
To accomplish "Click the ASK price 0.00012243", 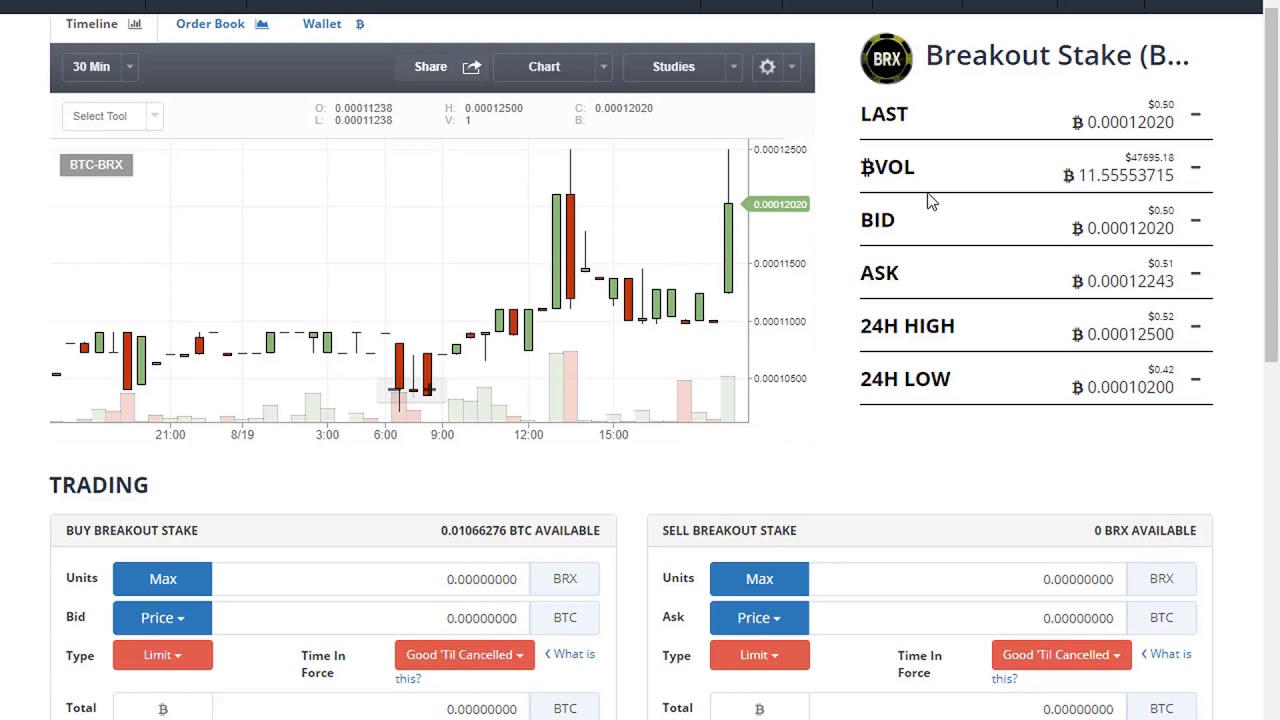I will (x=1123, y=281).
